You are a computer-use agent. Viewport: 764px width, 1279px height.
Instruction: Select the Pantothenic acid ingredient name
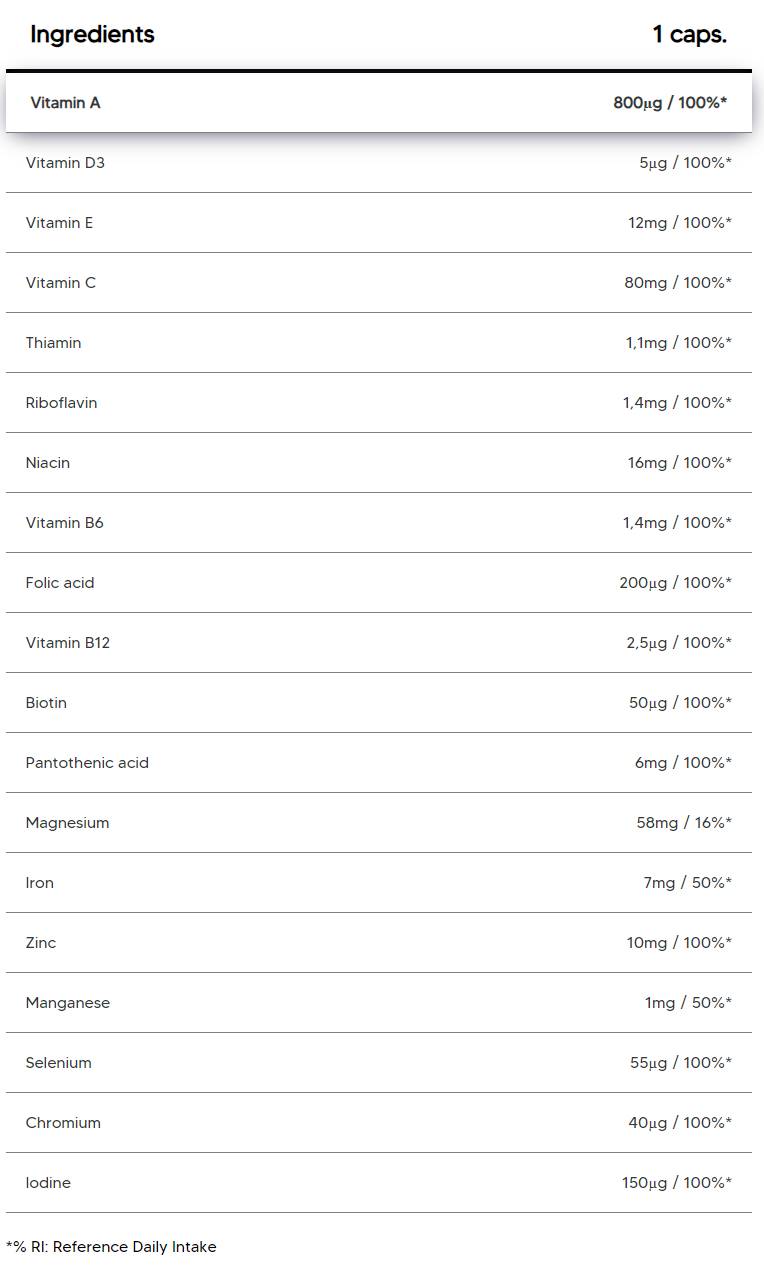(87, 762)
